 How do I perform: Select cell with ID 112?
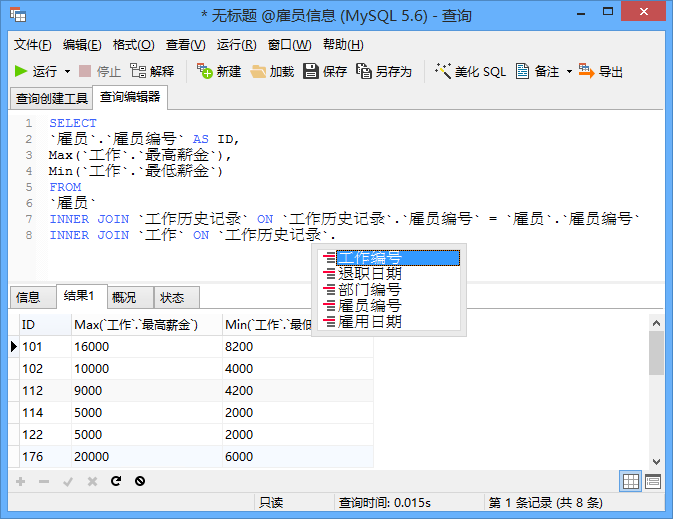pos(45,391)
